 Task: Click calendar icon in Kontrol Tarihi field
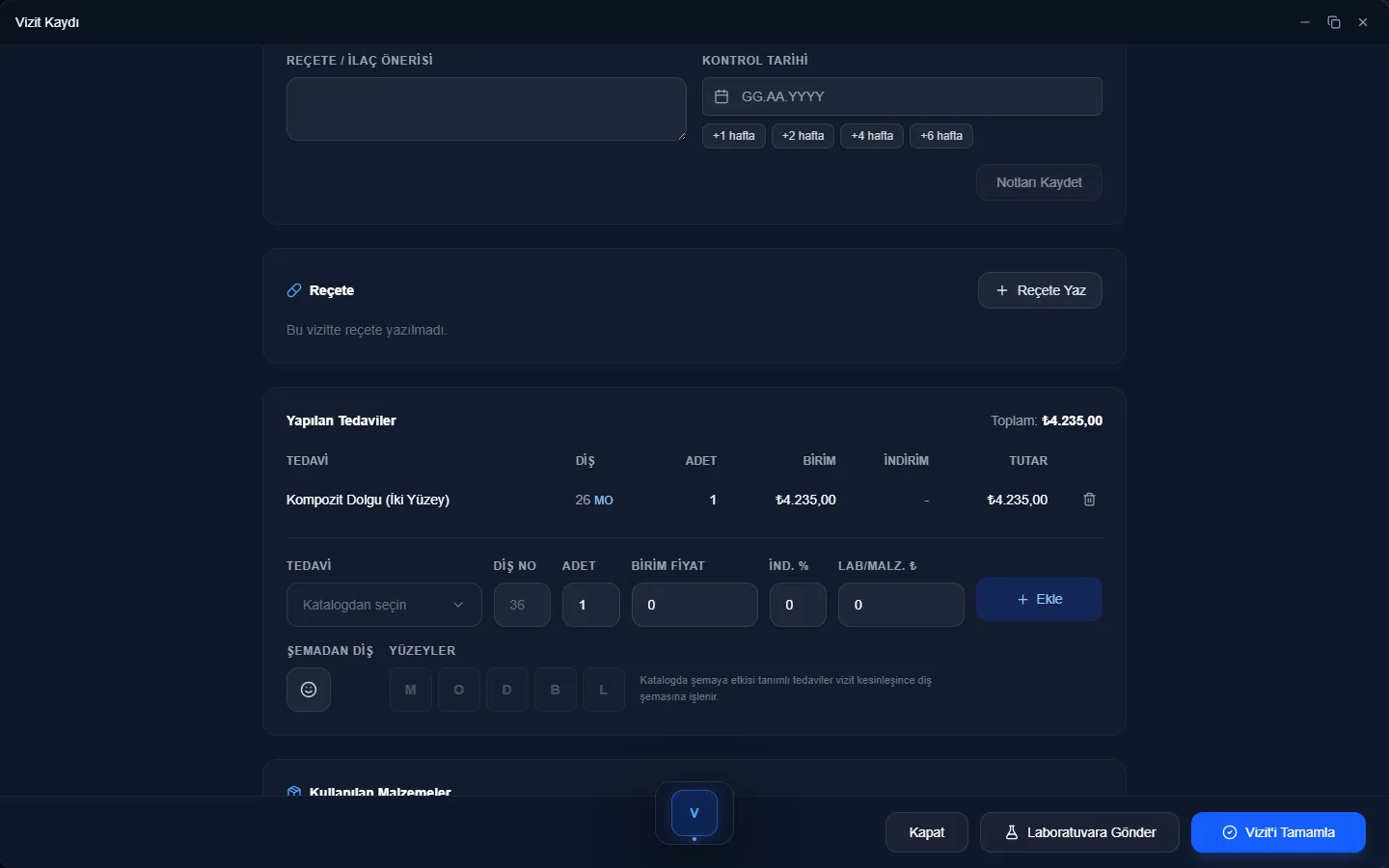[722, 96]
